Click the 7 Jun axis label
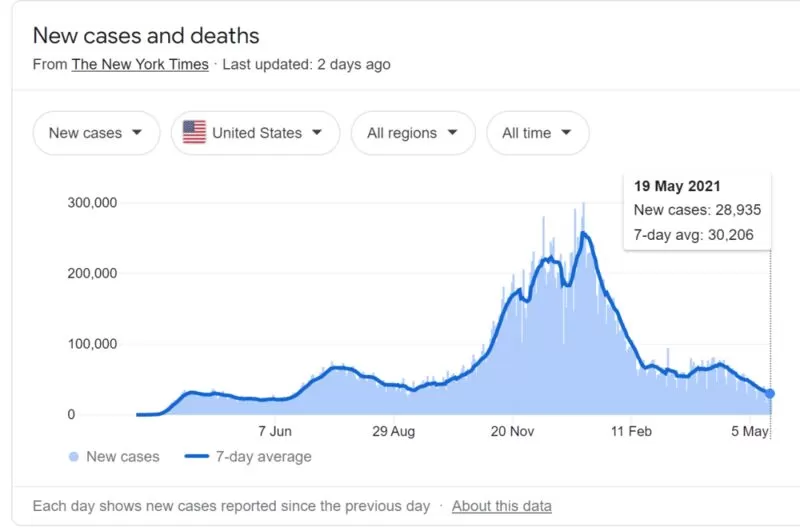This screenshot has height=531, width=800. pyautogui.click(x=274, y=432)
